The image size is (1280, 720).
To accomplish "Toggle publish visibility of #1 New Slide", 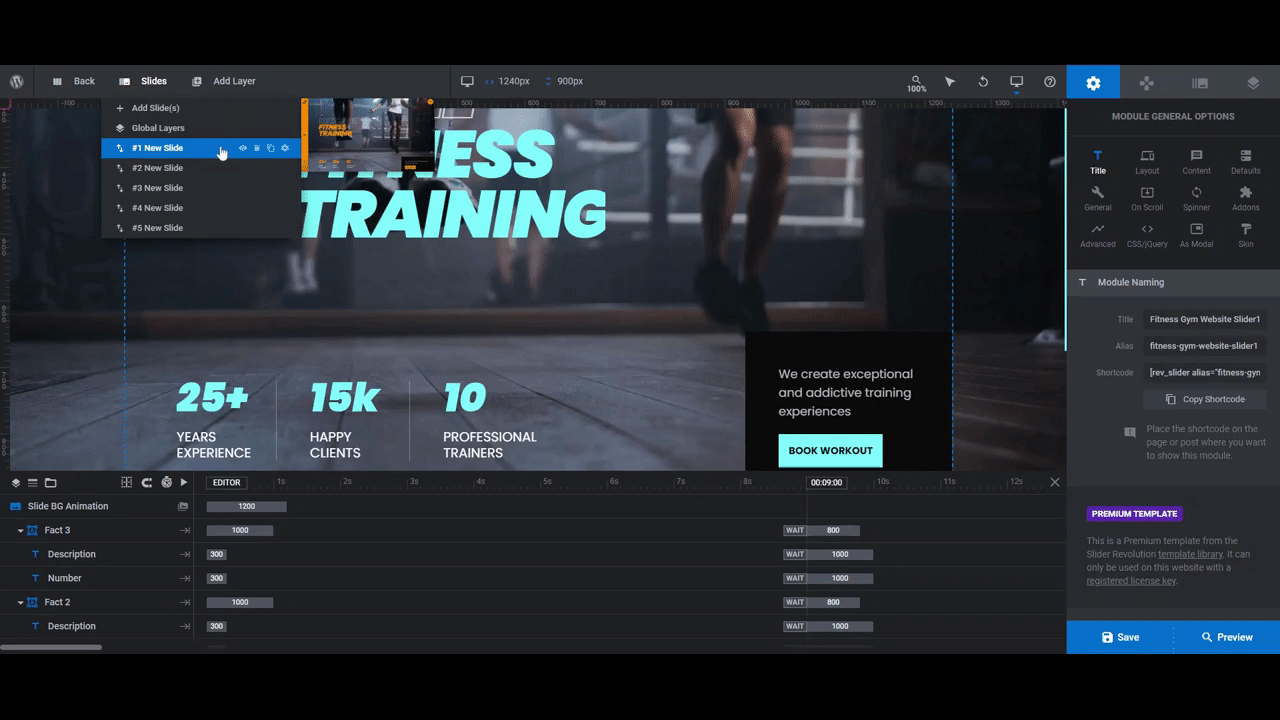I will 243,148.
